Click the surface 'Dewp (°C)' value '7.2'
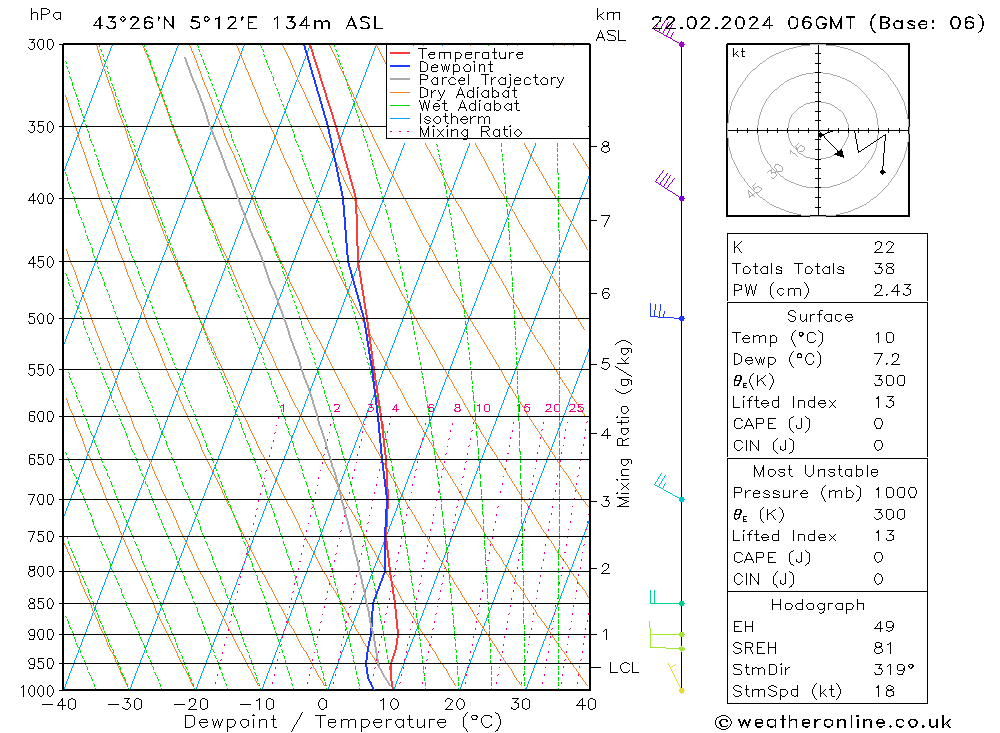The height and width of the screenshot is (733, 1000). [887, 359]
